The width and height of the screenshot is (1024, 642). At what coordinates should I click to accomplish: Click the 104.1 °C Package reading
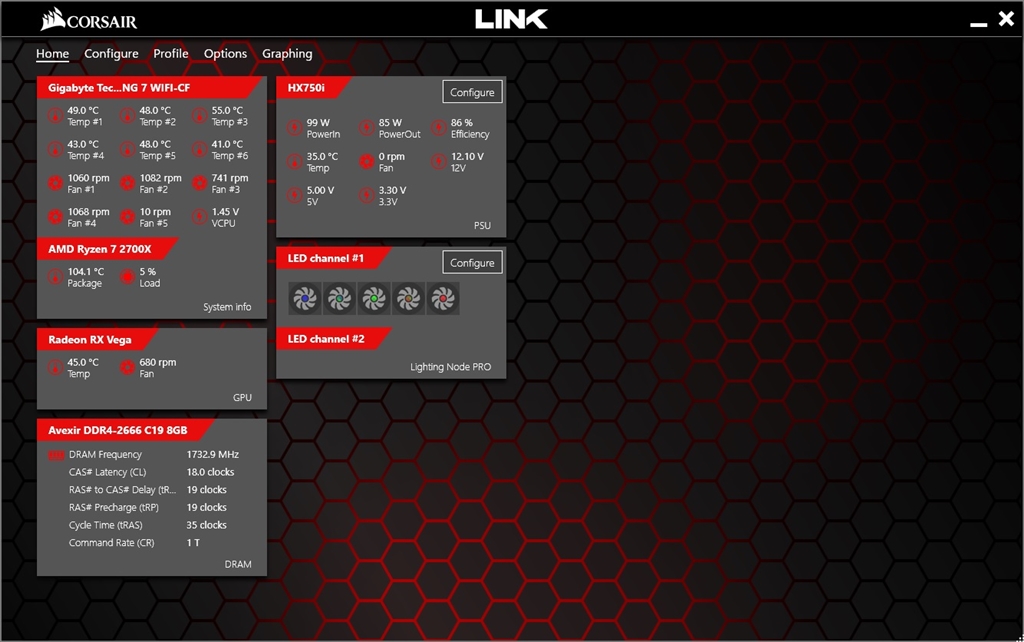click(86, 272)
